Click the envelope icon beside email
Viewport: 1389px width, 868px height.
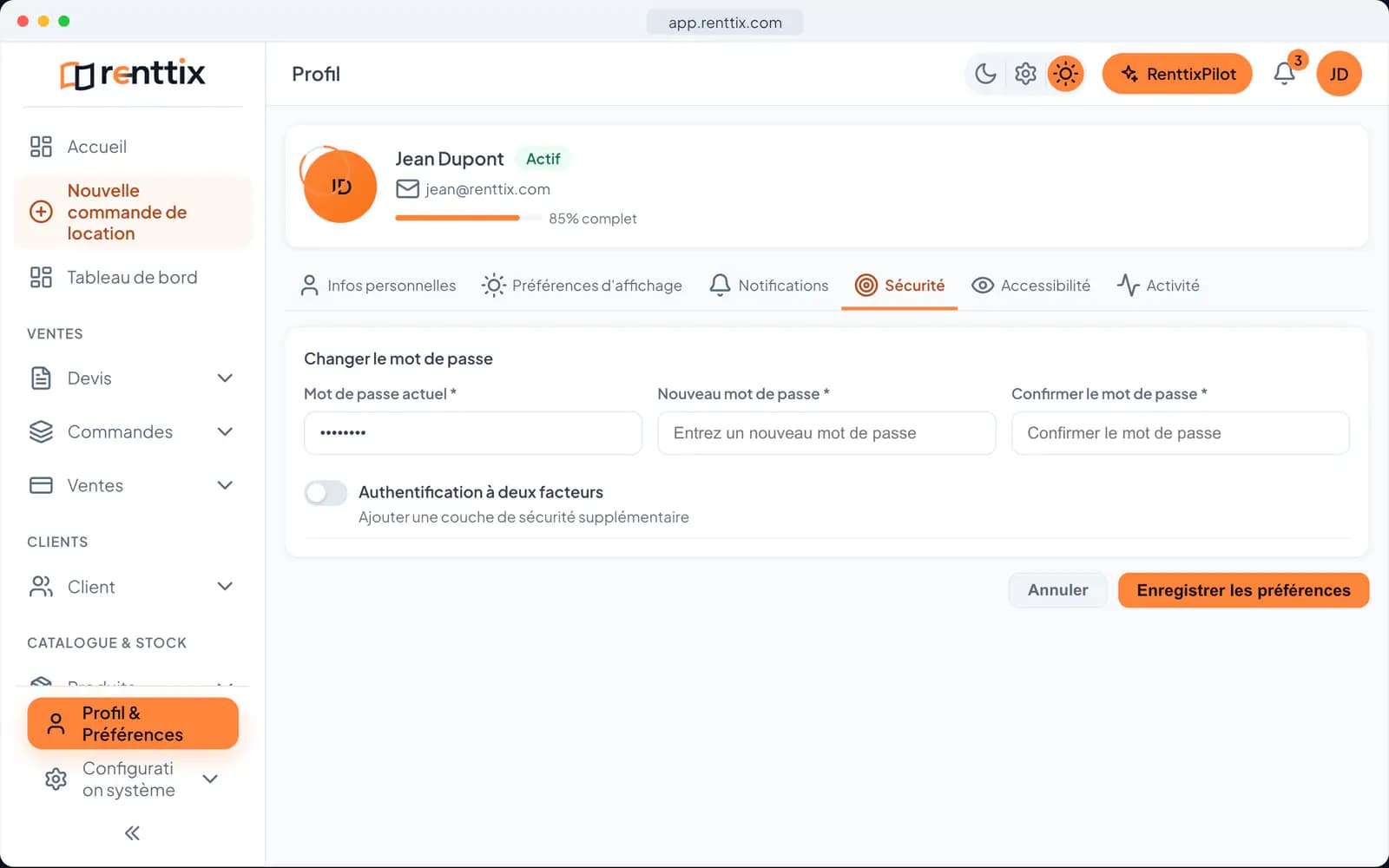point(407,189)
